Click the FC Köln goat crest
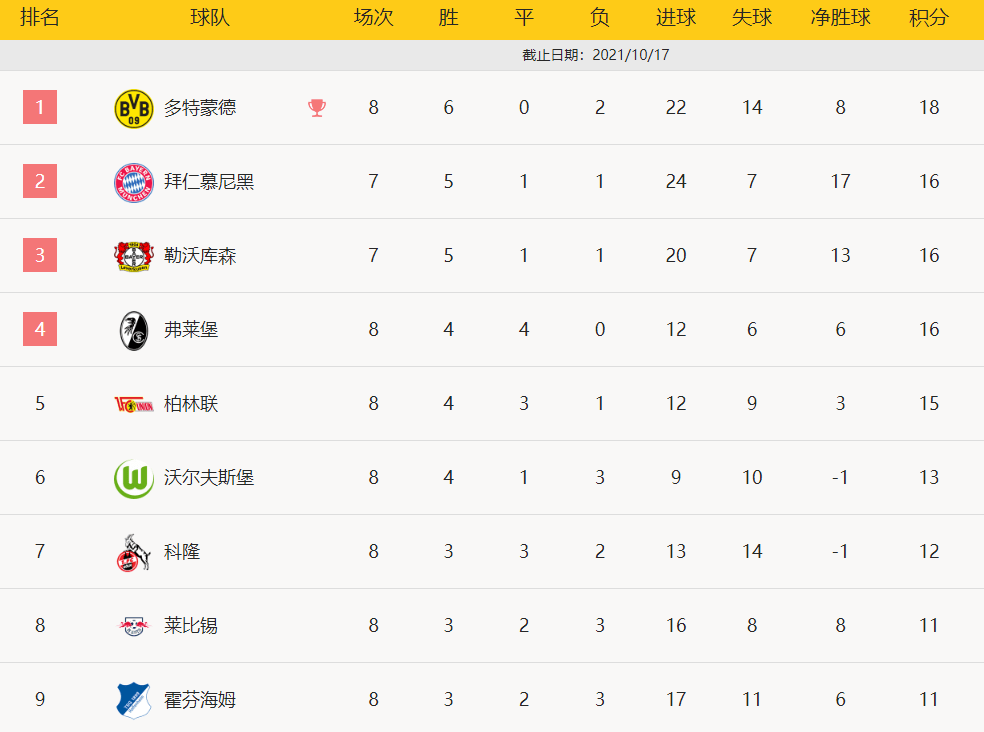The image size is (984, 732). click(x=134, y=552)
